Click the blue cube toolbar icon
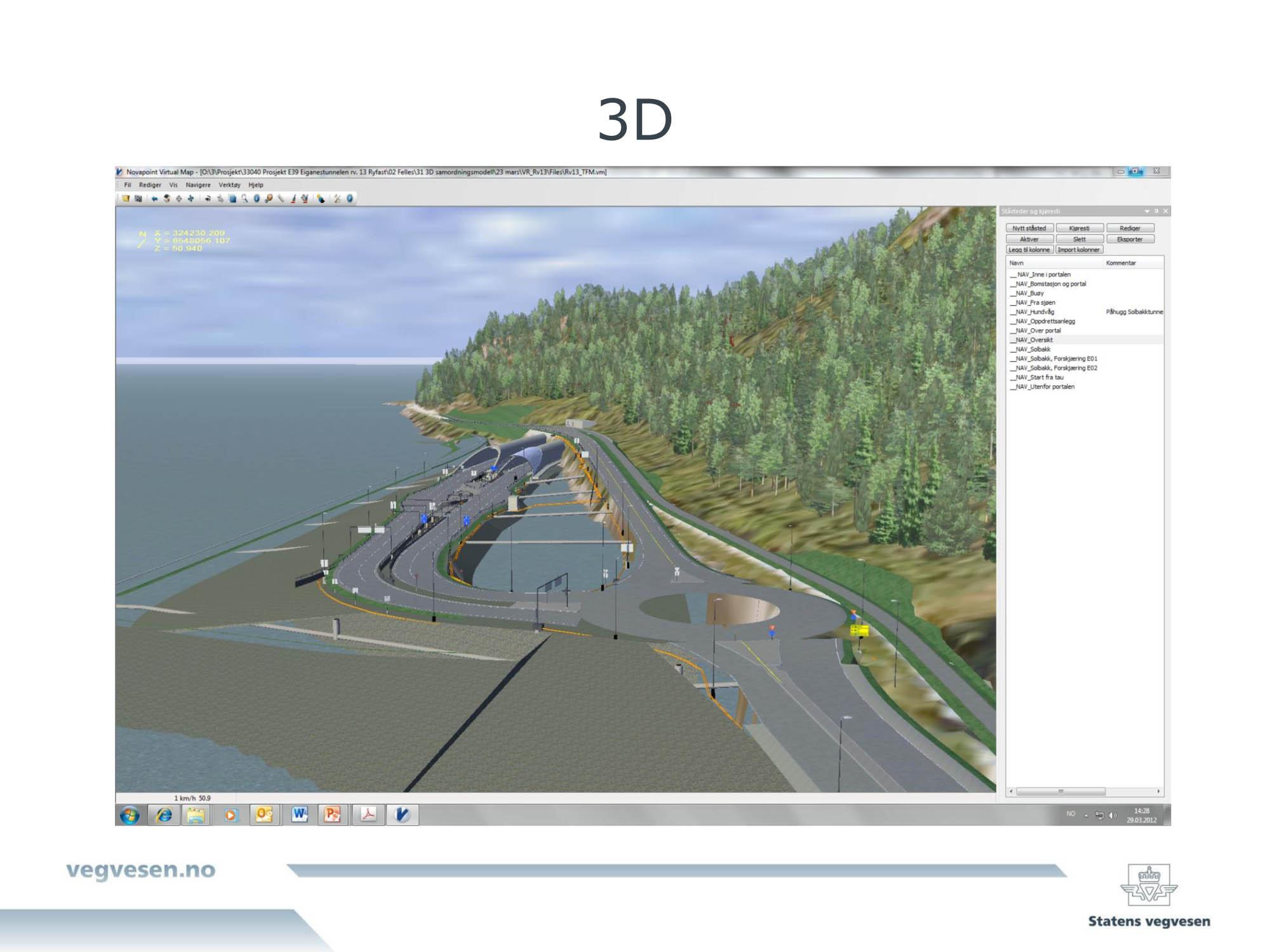Screen dimensions: 1270x952 (x=232, y=199)
